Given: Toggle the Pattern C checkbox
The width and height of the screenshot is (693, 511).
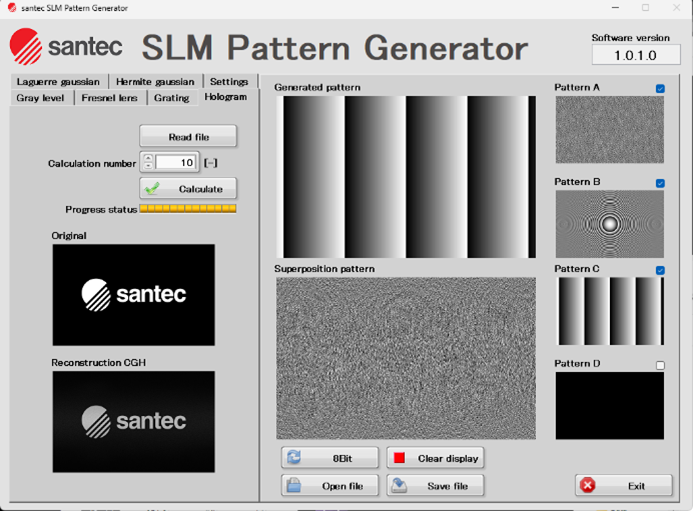Looking at the screenshot, I should coord(660,270).
